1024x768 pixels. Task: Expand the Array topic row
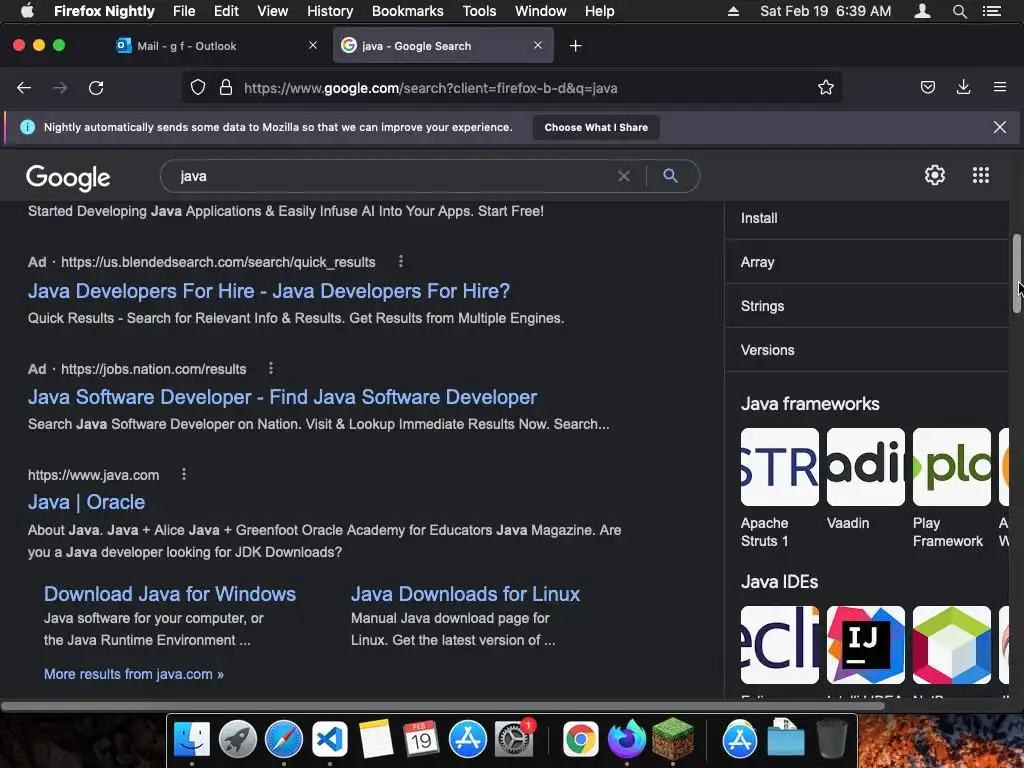(x=867, y=262)
